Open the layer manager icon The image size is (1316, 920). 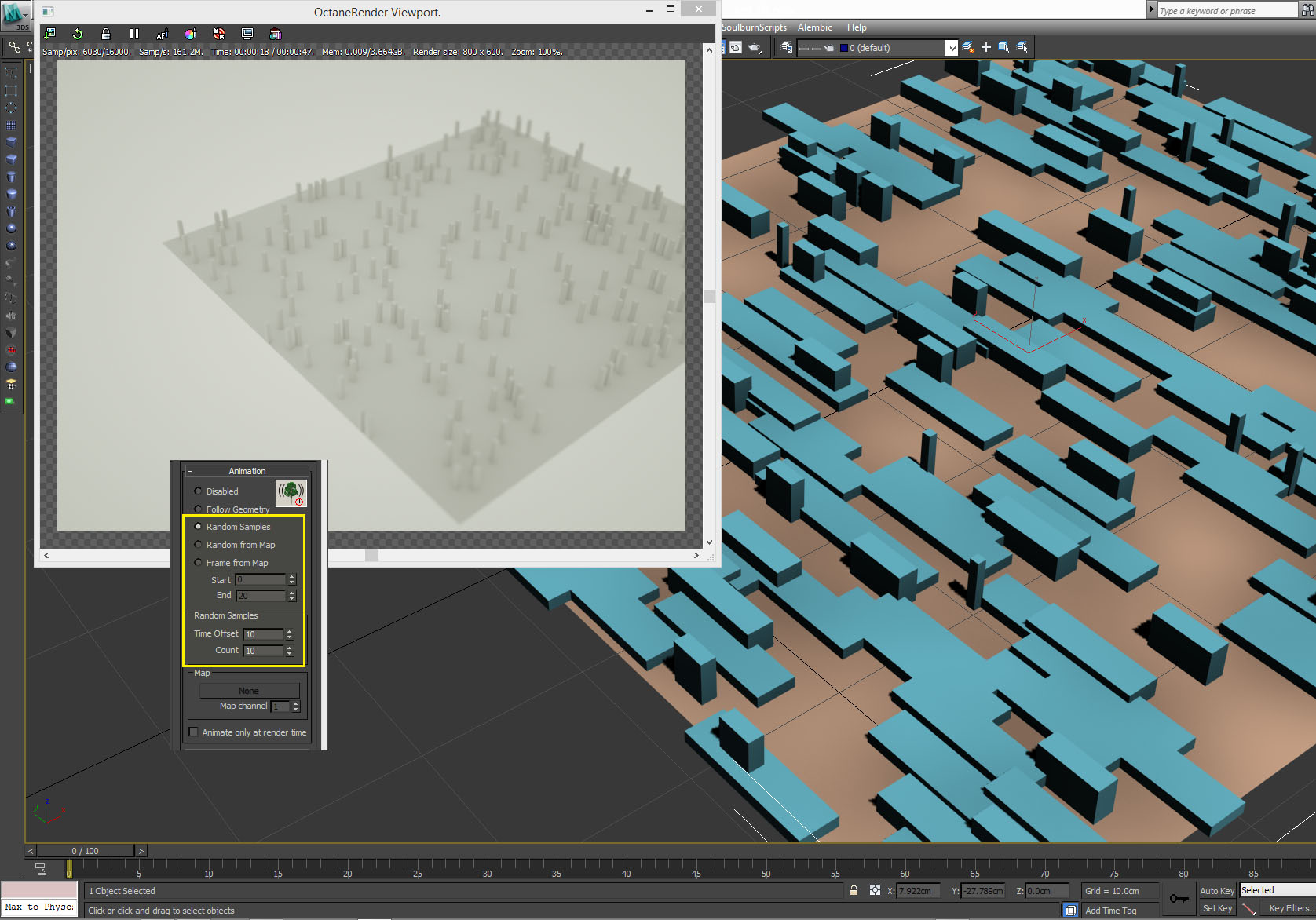point(787,48)
